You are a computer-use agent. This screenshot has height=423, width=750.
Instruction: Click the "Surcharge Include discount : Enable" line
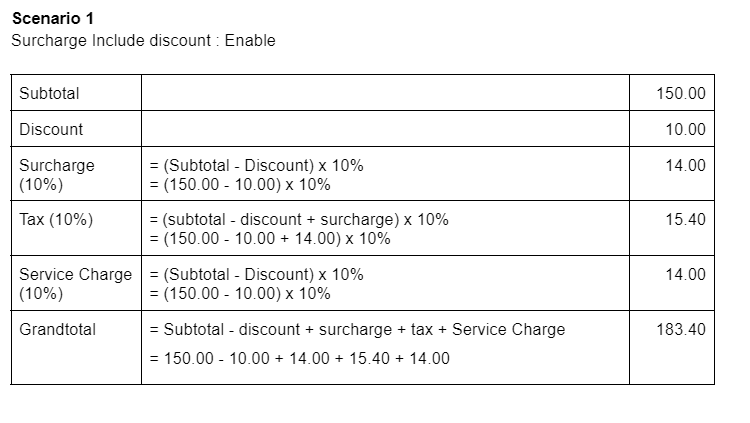tap(143, 41)
